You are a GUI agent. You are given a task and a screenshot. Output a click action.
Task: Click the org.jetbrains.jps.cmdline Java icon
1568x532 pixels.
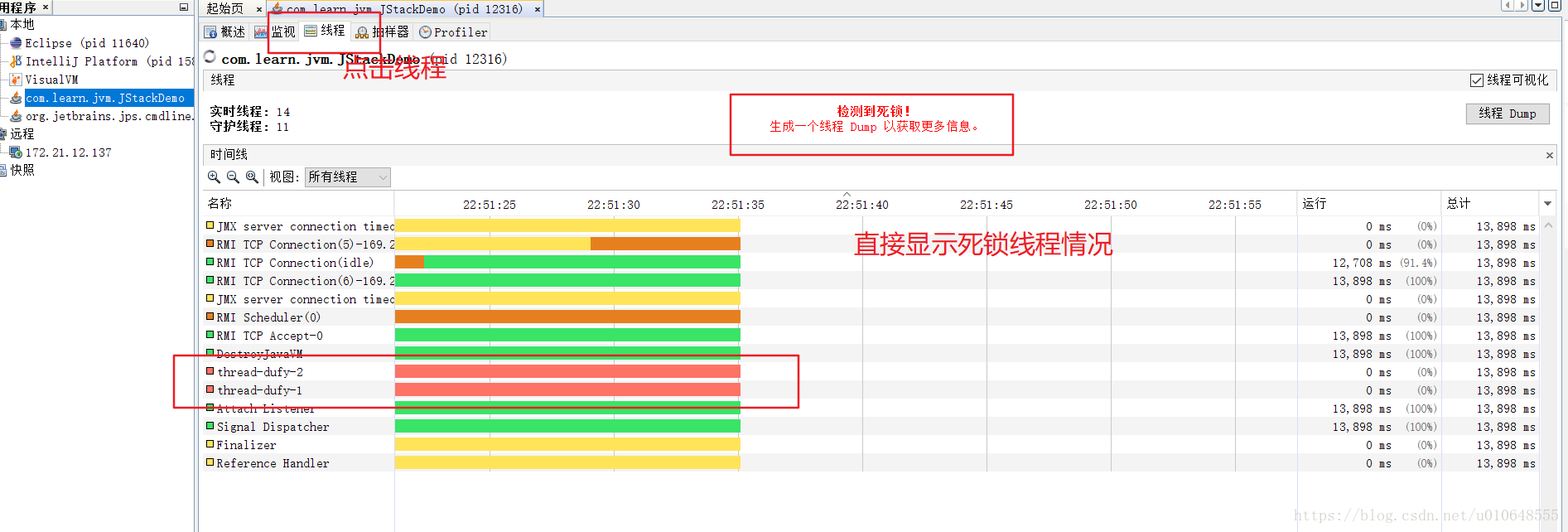click(x=16, y=116)
